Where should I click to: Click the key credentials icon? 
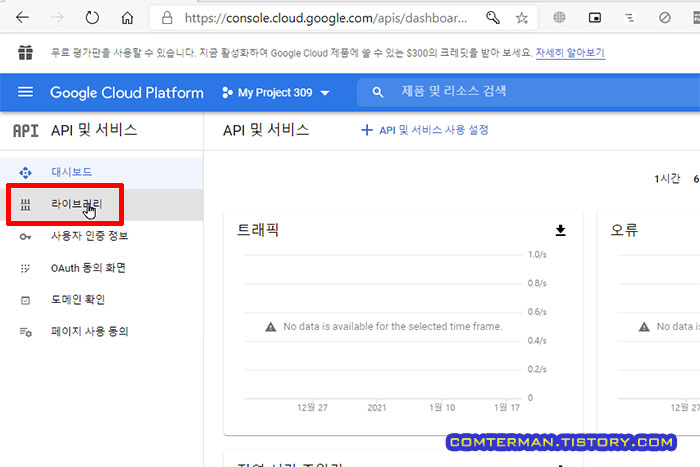pos(25,236)
